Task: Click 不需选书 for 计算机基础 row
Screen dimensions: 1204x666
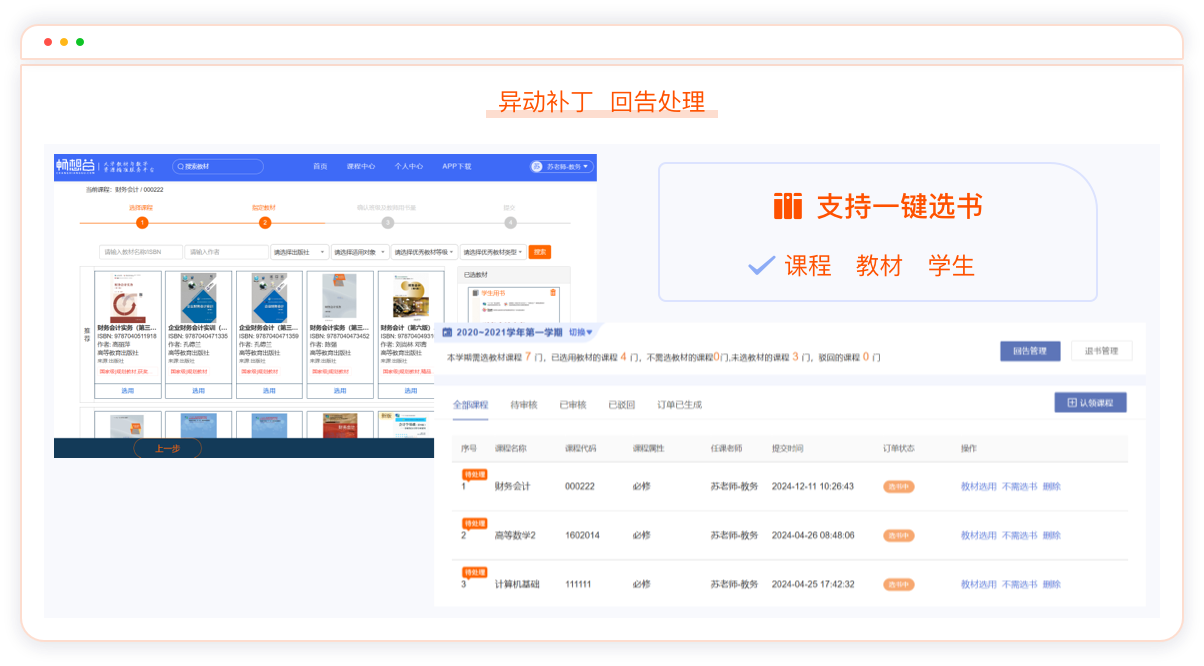Action: click(x=1020, y=584)
